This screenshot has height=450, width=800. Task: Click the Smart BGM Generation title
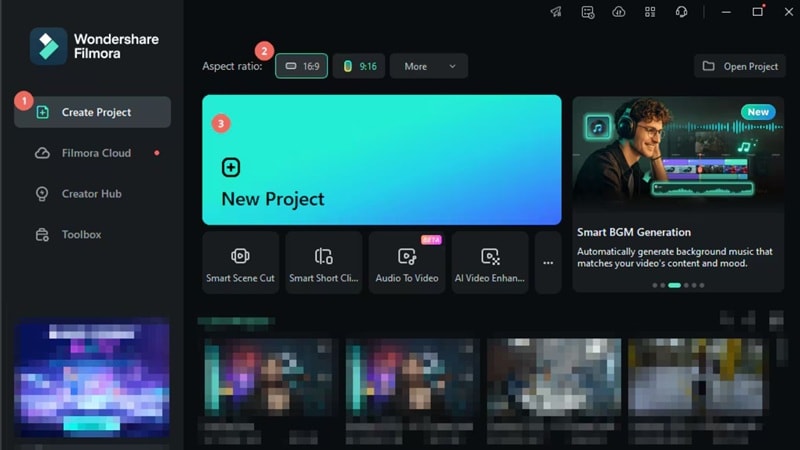pyautogui.click(x=634, y=232)
